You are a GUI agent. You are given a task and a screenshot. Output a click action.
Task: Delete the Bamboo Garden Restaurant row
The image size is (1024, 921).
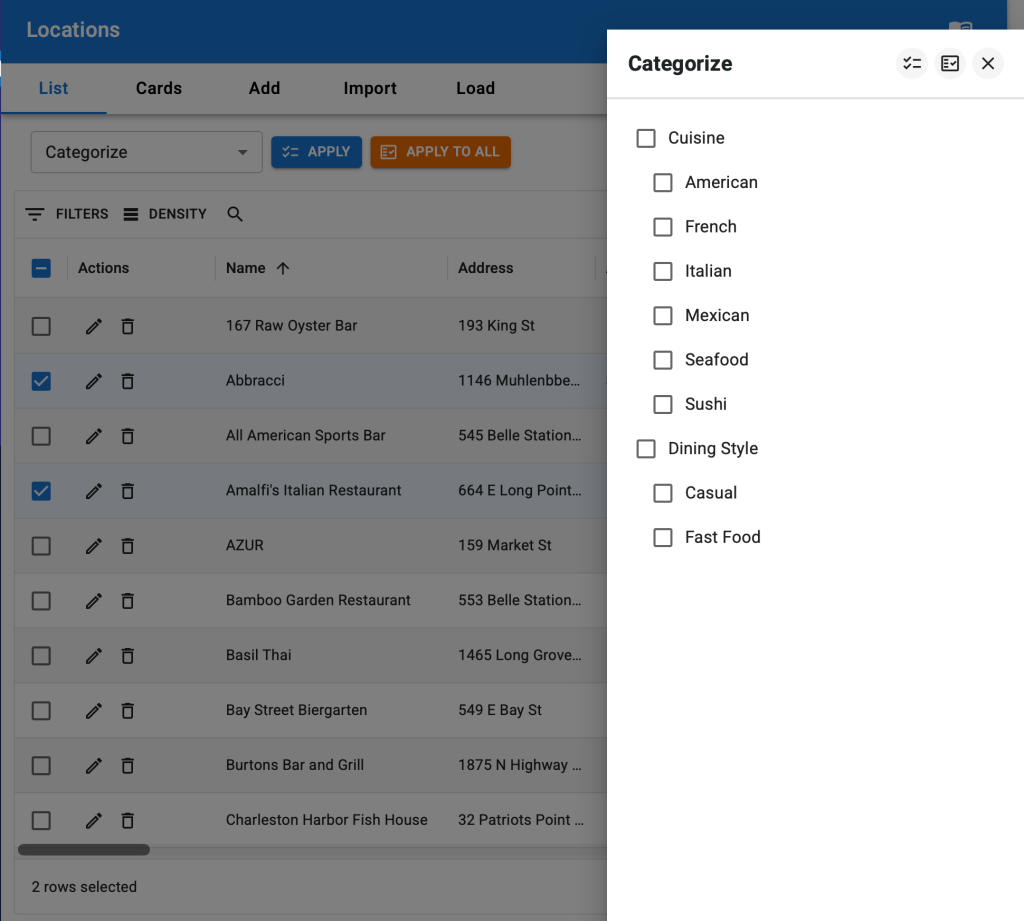128,600
